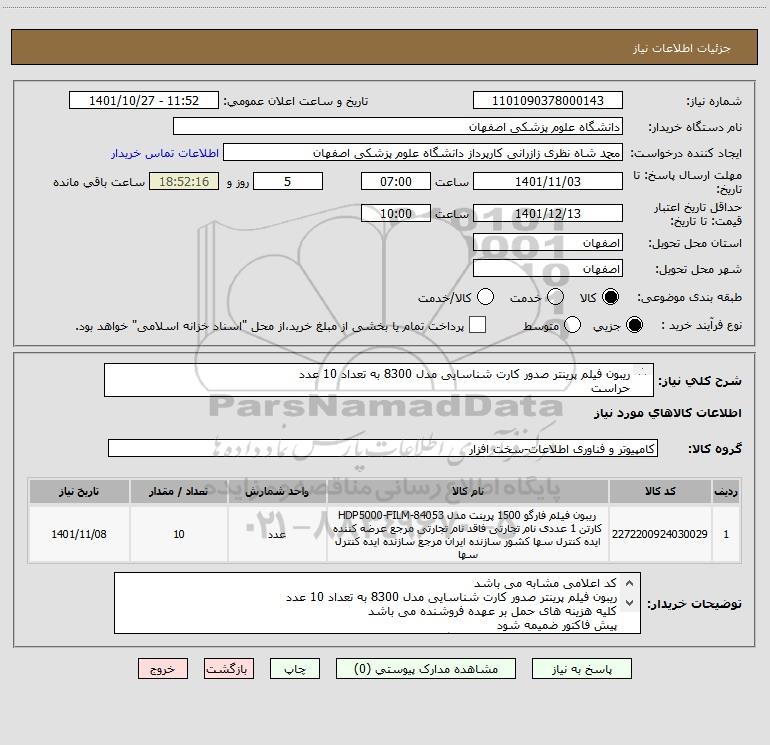The width and height of the screenshot is (770, 745).
Task: Click the remaining time field 18:52:16
Action: [x=184, y=181]
